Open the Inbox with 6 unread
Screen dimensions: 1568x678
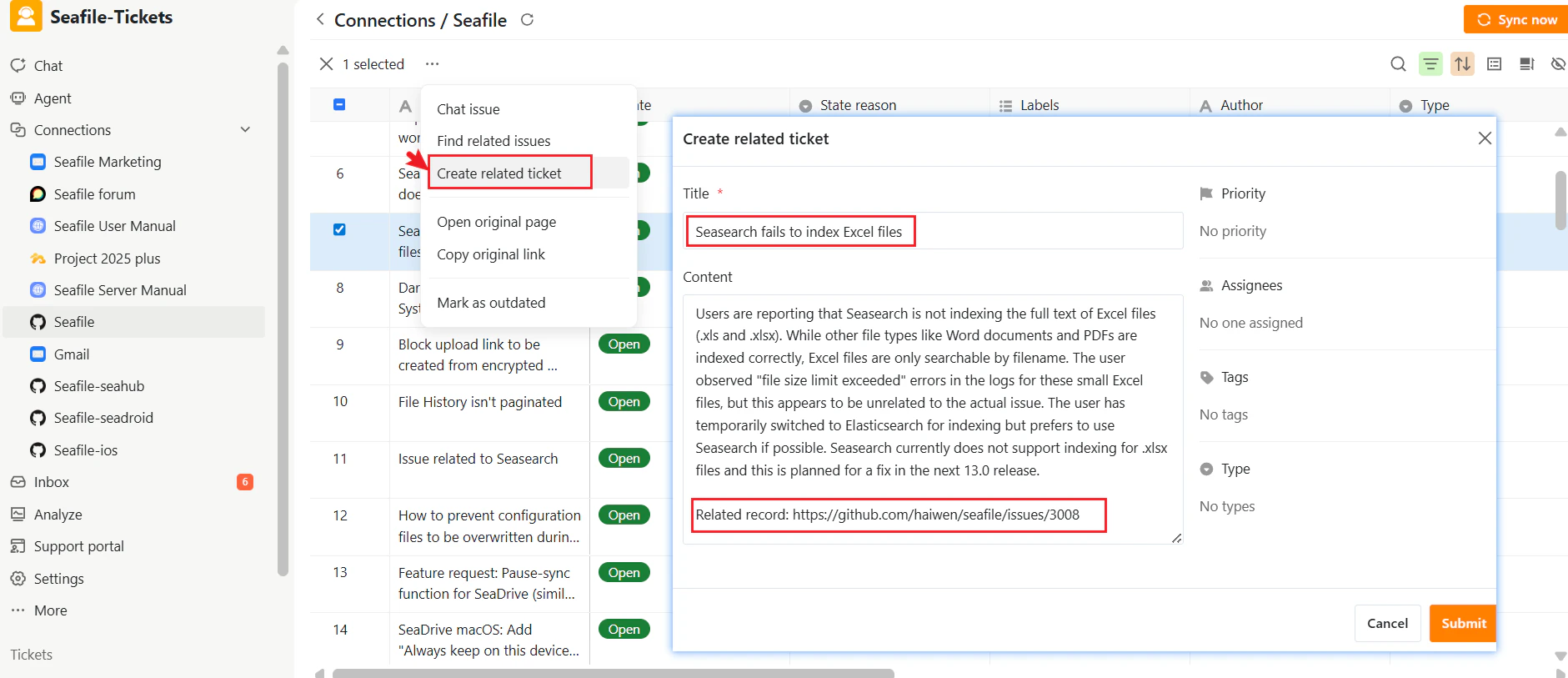(52, 482)
